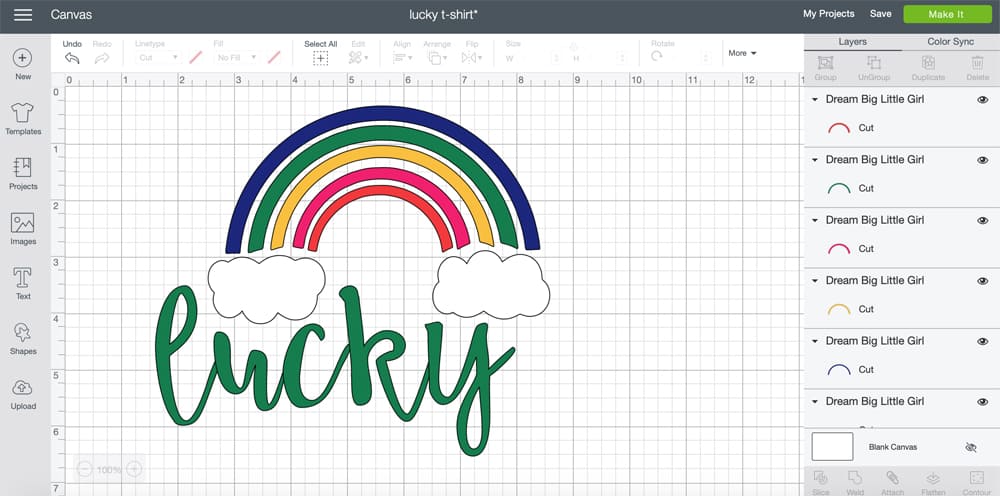Click the Slice tool icon
1000x496 pixels.
pos(821,478)
